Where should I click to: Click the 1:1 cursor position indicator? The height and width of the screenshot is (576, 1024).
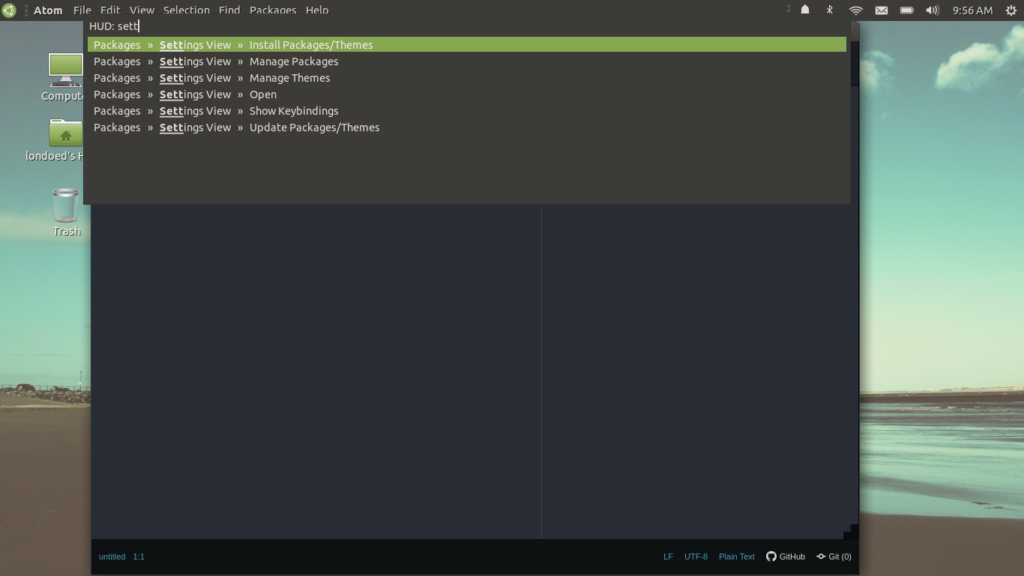tap(138, 556)
